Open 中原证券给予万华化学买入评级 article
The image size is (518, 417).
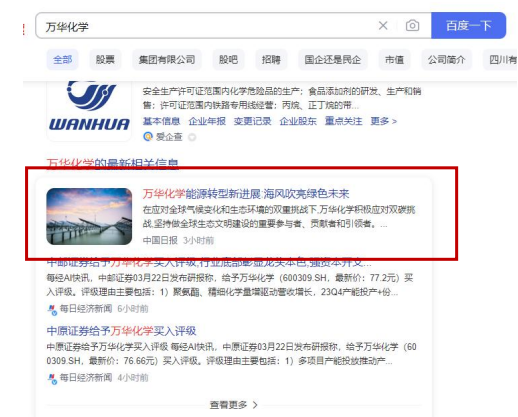coord(121,331)
